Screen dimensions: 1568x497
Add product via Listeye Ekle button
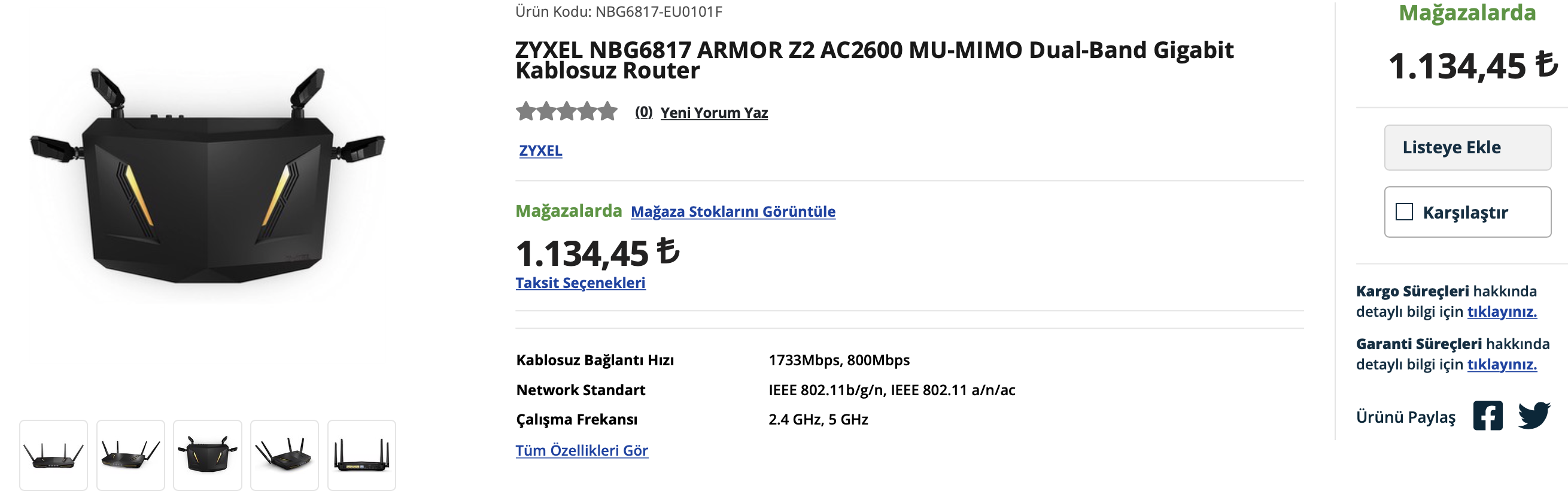pos(1467,147)
